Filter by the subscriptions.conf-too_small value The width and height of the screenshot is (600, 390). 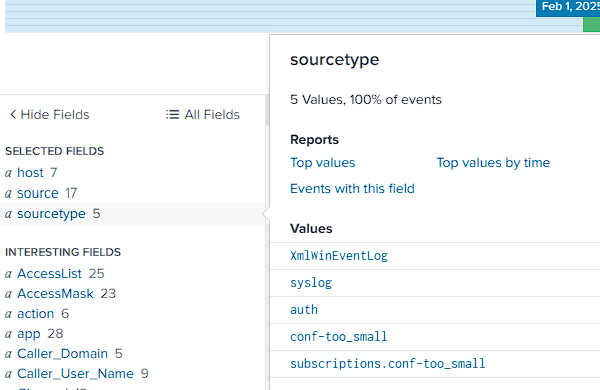[x=387, y=363]
